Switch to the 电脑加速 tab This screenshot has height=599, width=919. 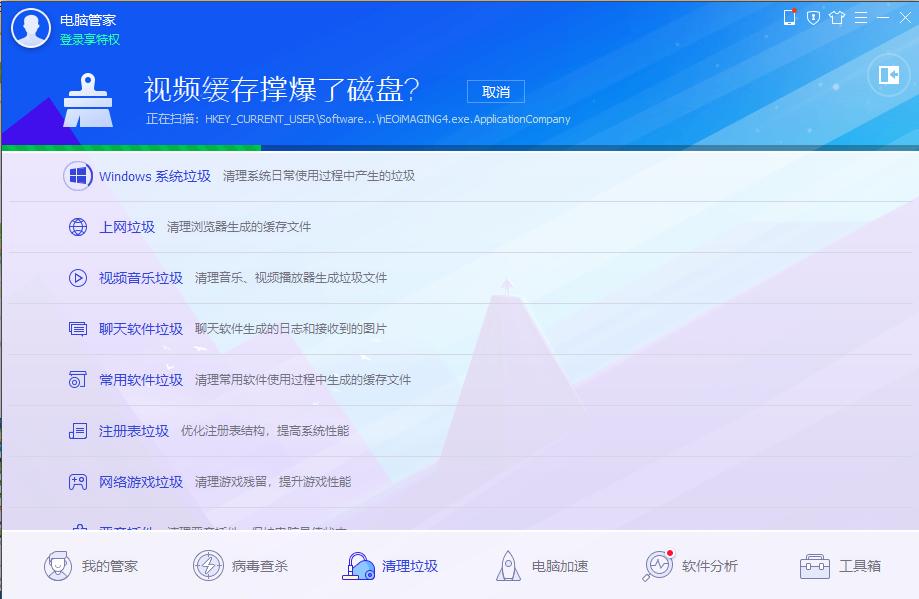pos(540,566)
